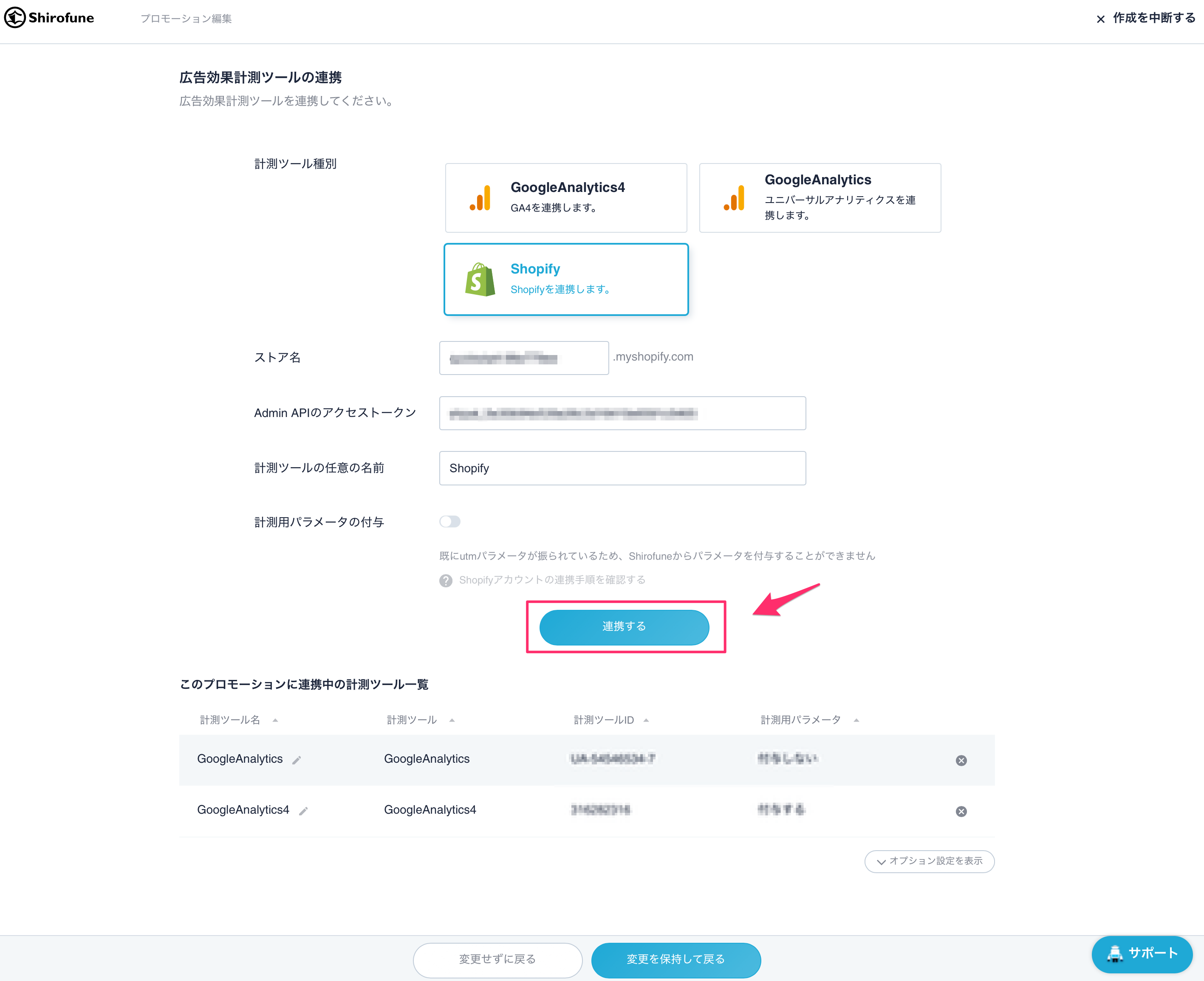Click 変更を保持して戻る button

pyautogui.click(x=676, y=959)
